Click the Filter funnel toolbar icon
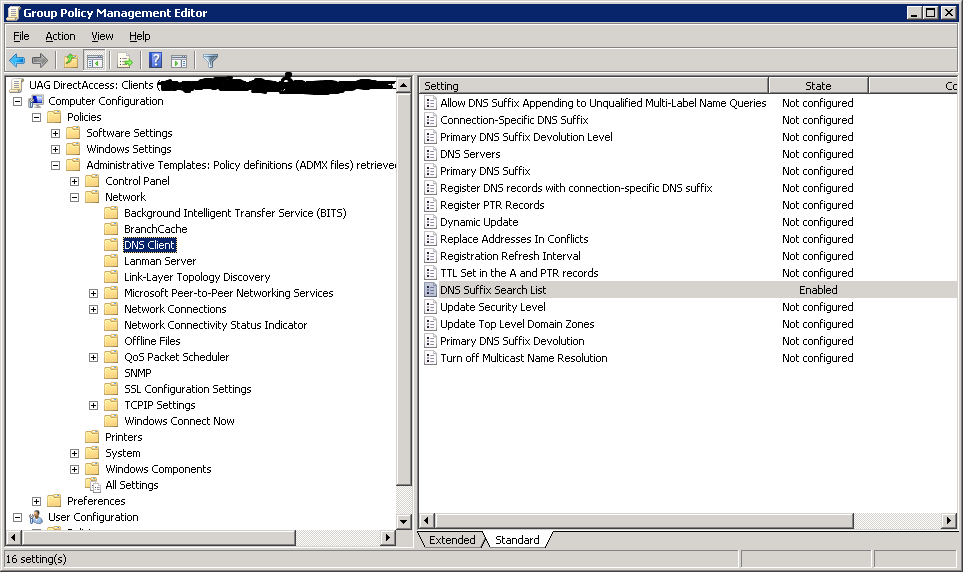The image size is (963, 572). click(211, 60)
